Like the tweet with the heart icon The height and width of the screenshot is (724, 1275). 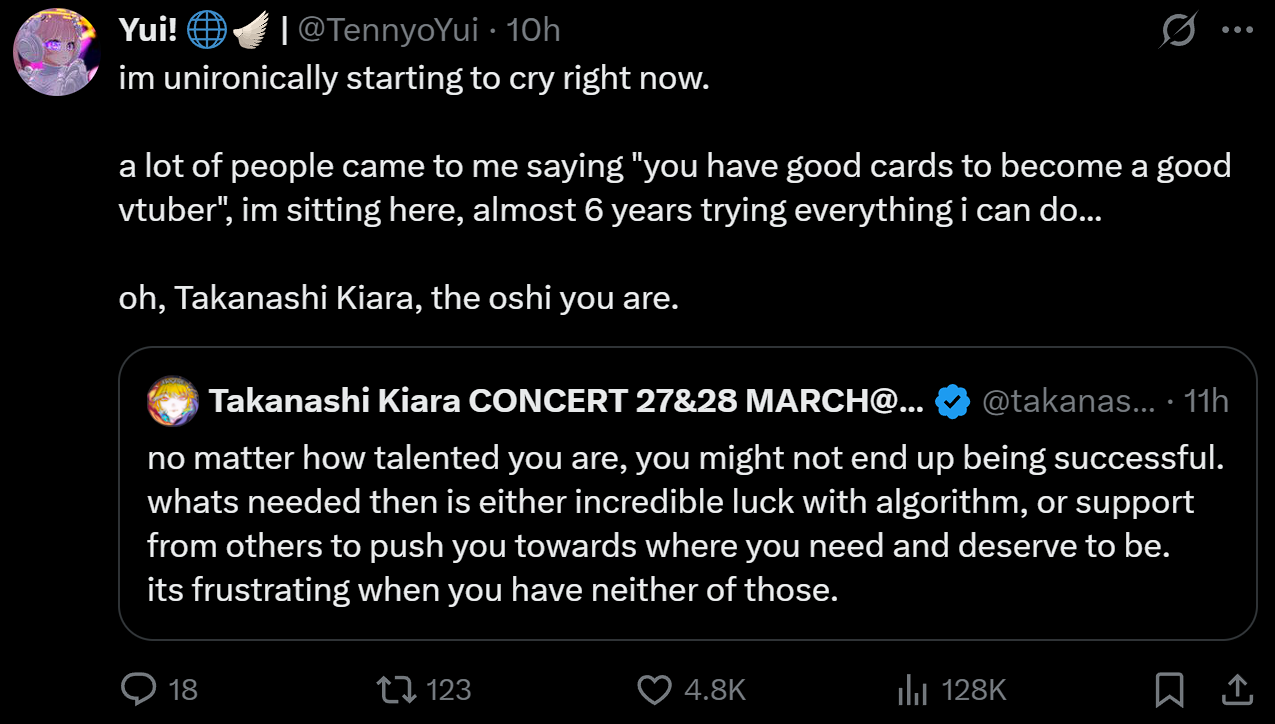point(655,689)
